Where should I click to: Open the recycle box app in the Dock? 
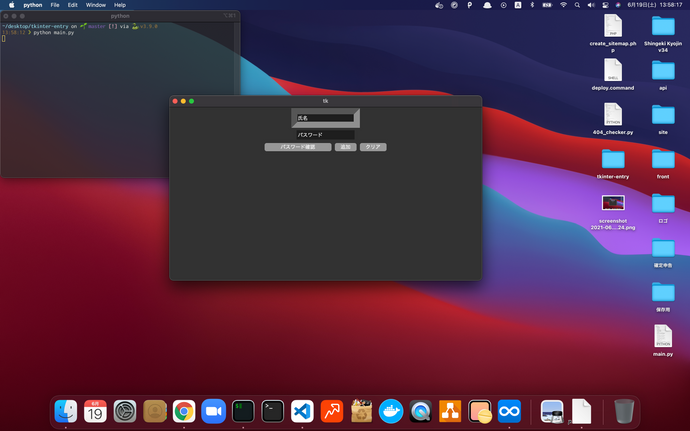click(361, 411)
